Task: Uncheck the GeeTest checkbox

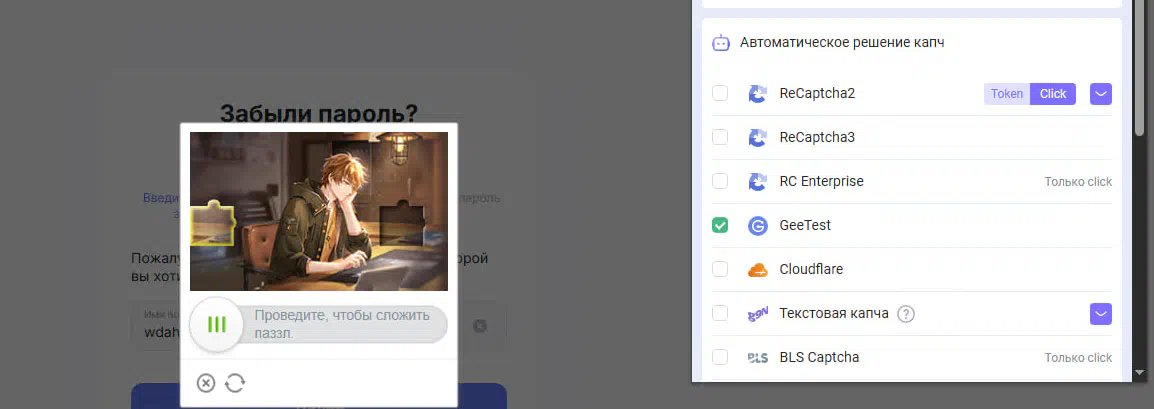Action: (x=720, y=225)
